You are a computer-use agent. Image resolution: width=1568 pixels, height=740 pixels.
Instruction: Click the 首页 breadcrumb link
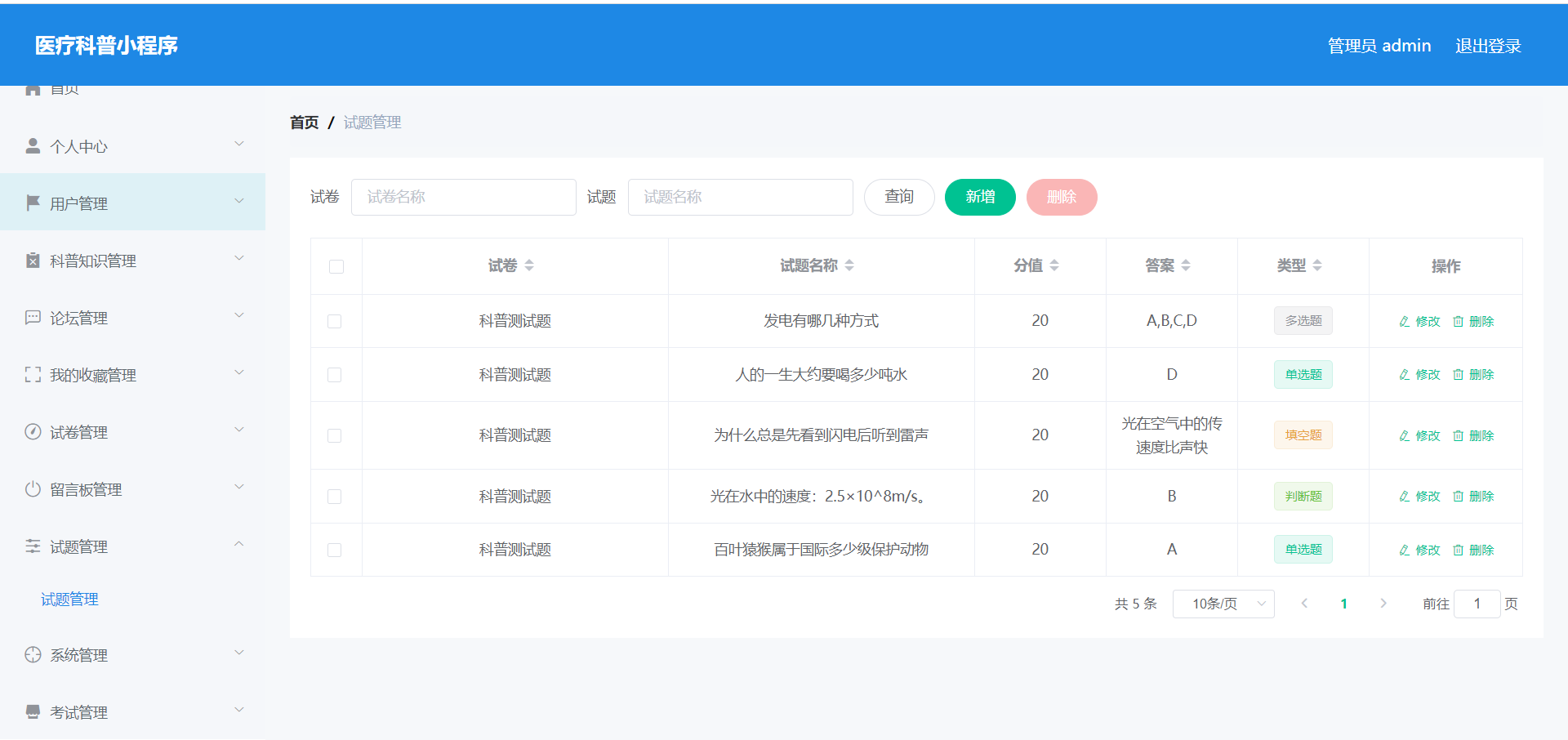coord(305,123)
